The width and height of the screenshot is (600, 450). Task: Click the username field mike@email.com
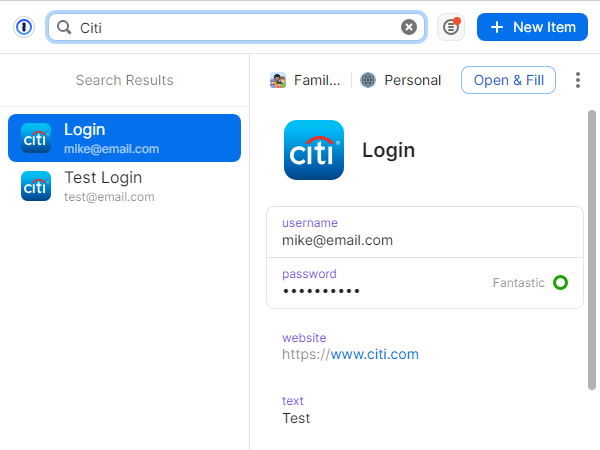coord(337,240)
